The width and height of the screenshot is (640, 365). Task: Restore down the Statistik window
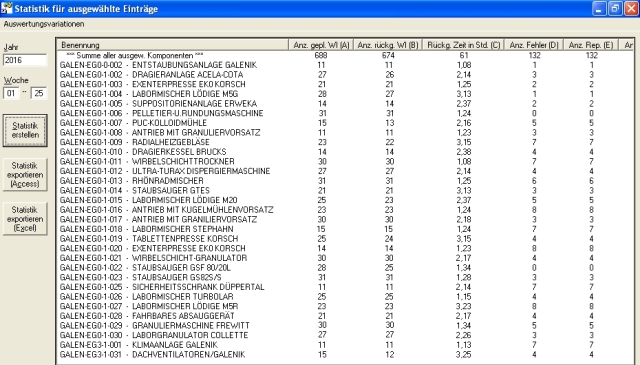click(615, 9)
